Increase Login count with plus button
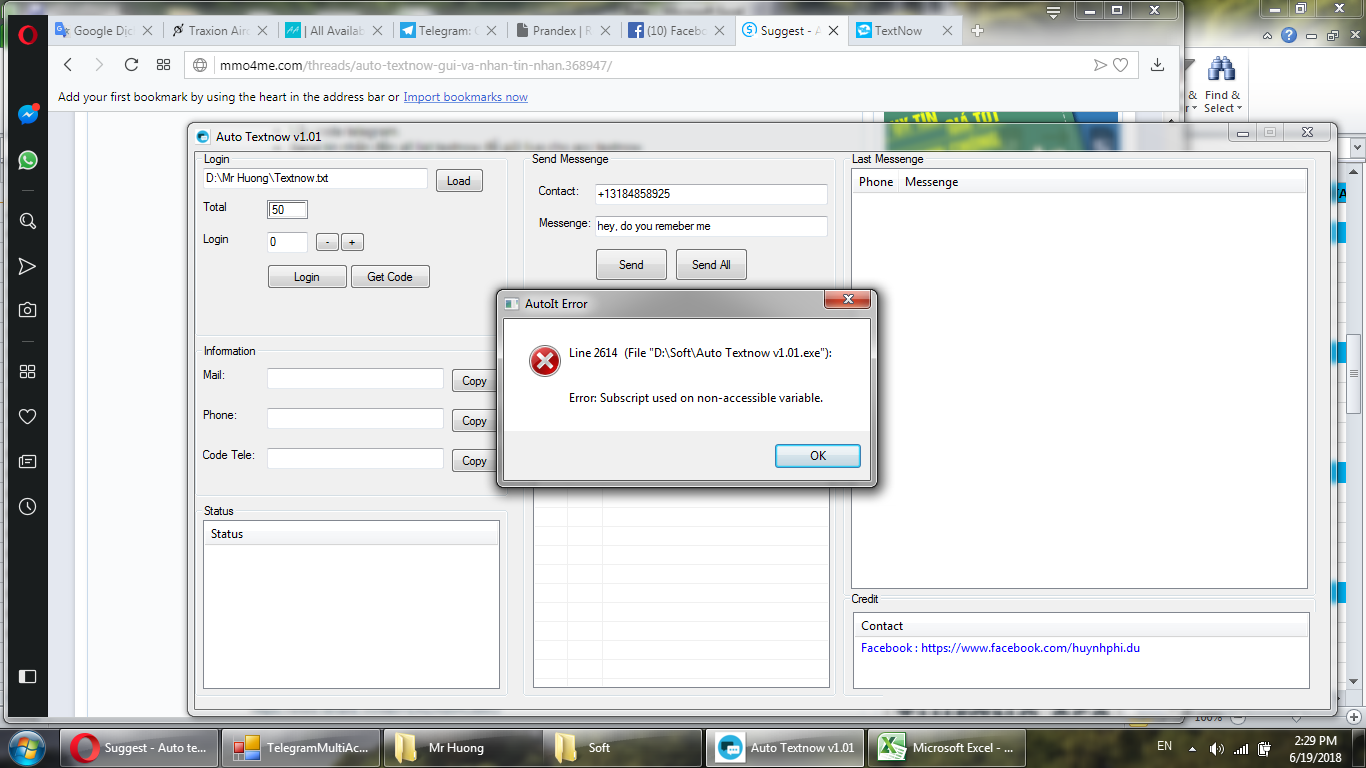Viewport: 1366px width, 768px height. (x=352, y=242)
